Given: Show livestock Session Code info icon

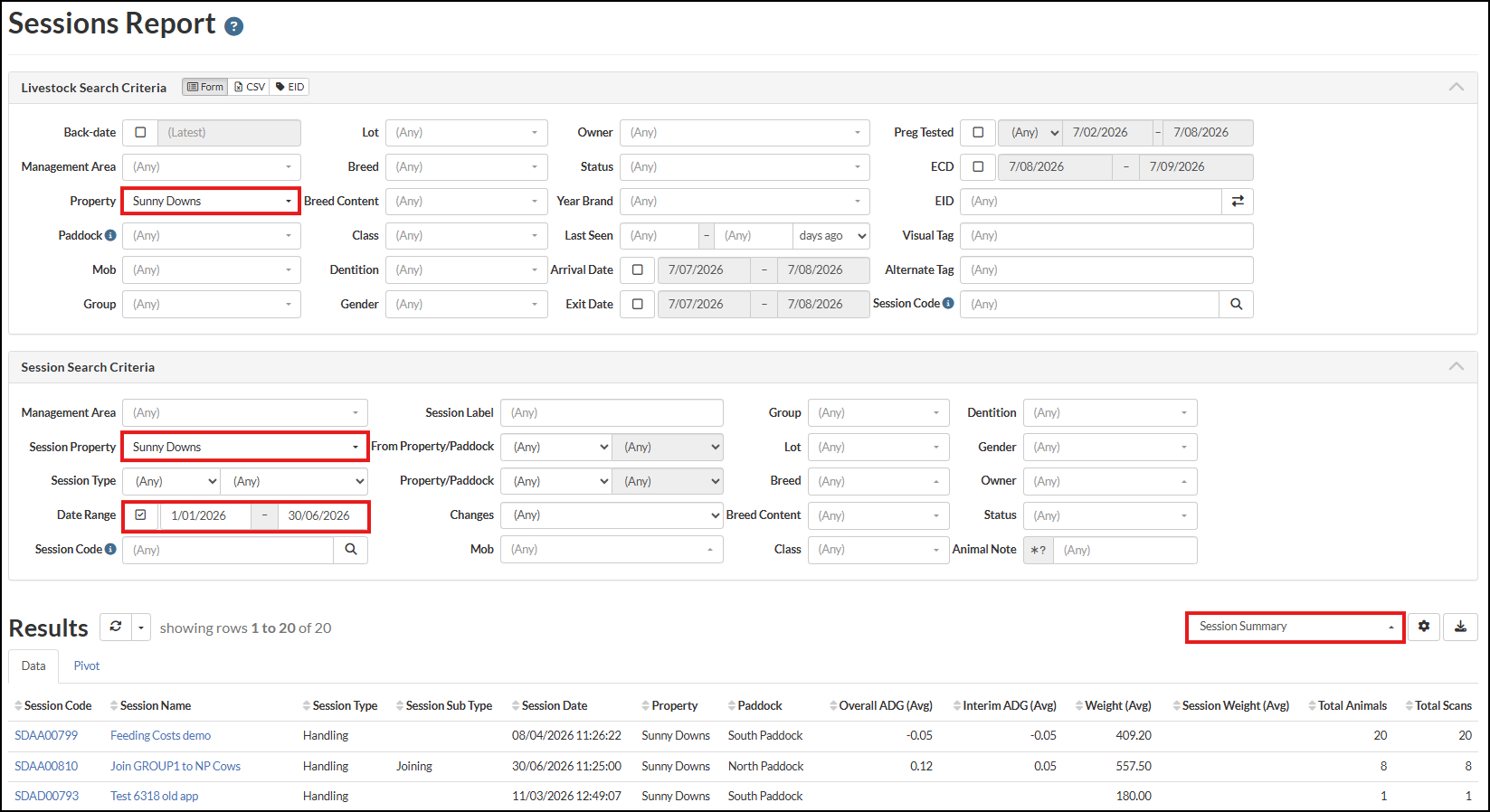Looking at the screenshot, I should [x=948, y=303].
